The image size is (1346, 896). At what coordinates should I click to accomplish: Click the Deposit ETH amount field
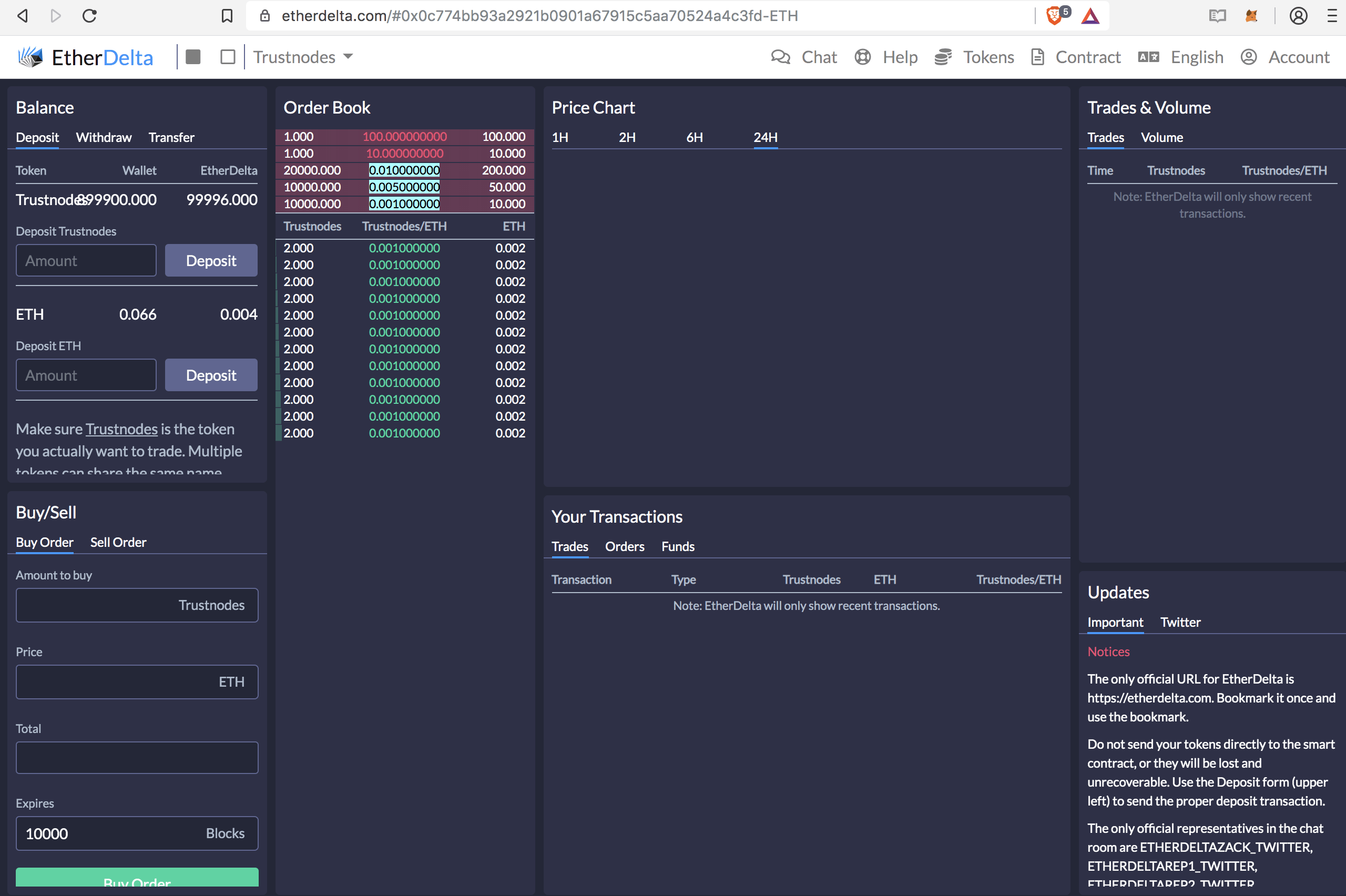tap(86, 375)
